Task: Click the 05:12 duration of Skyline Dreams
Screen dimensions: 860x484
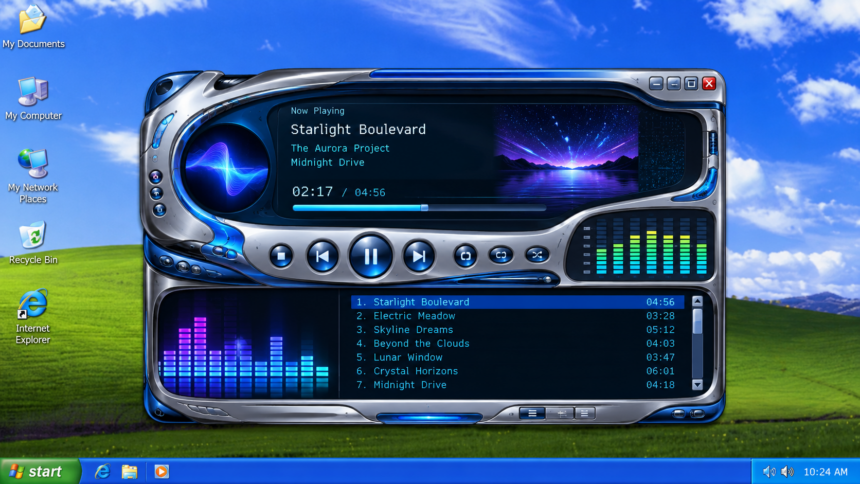Action: pyautogui.click(x=660, y=330)
